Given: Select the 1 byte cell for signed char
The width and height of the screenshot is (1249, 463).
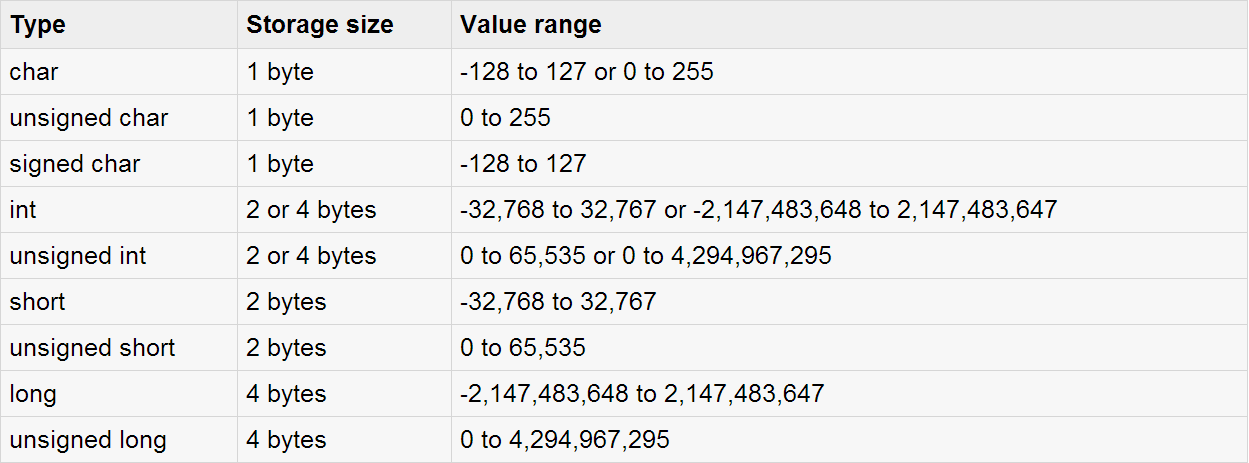Looking at the screenshot, I should tap(280, 164).
